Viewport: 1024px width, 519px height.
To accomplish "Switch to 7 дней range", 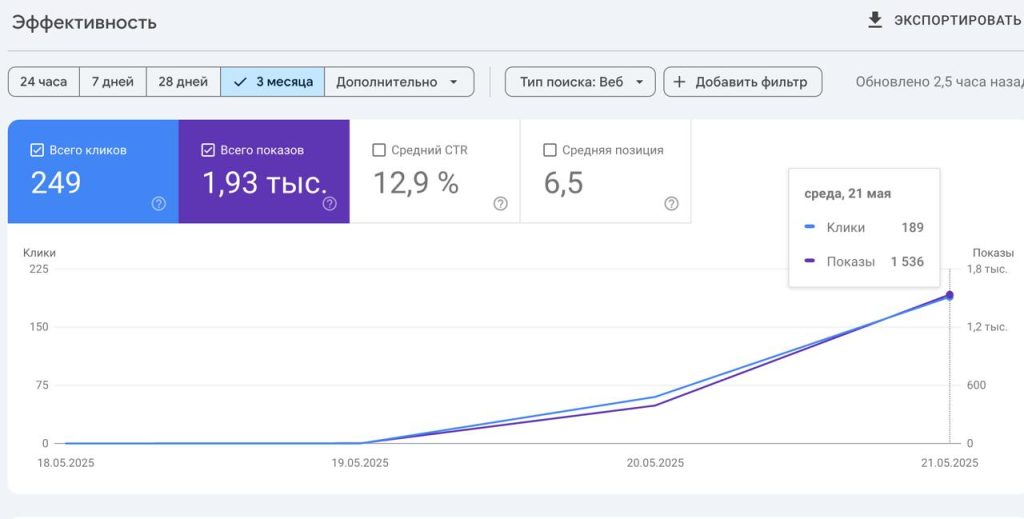I will pos(113,82).
